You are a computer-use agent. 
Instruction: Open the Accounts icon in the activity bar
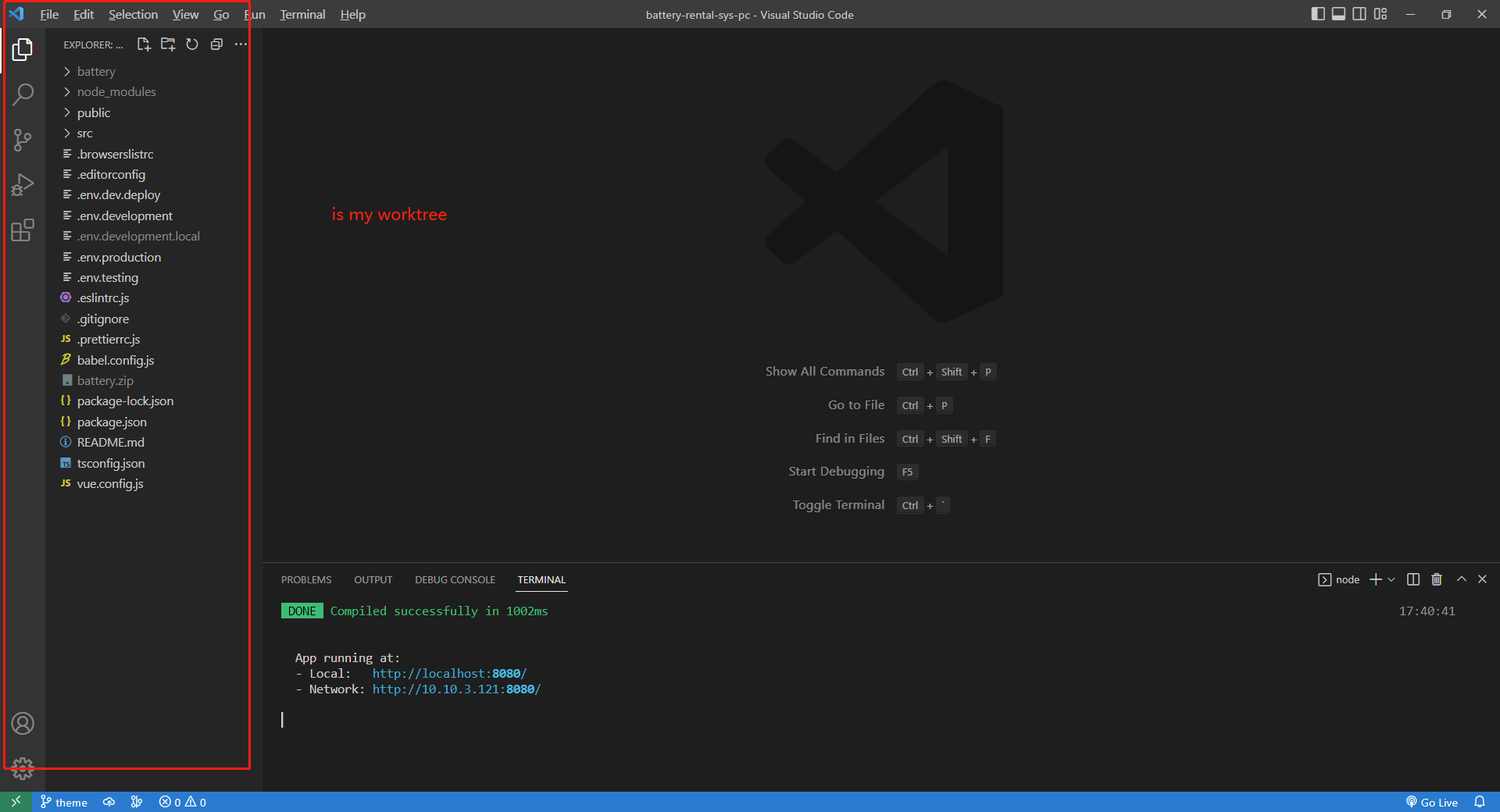(x=23, y=724)
